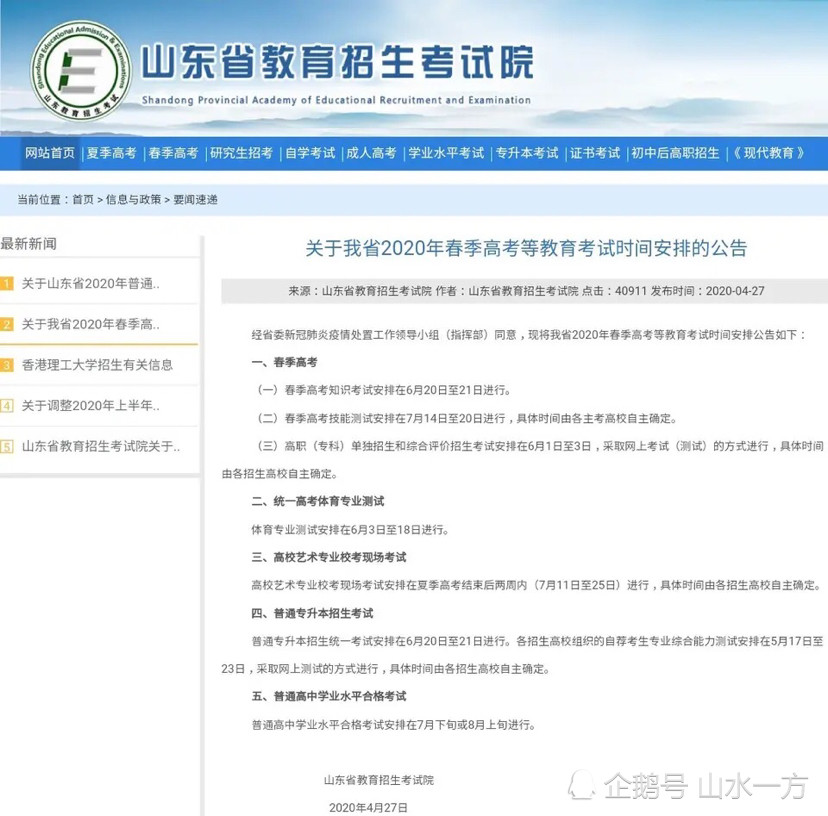This screenshot has width=828, height=816.
Task: Click number 5 badge in news list
Action: (7, 446)
